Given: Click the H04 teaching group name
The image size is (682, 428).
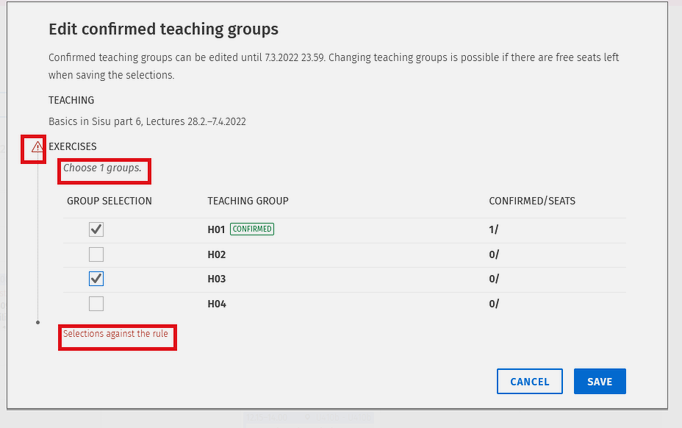Looking at the screenshot, I should coord(217,303).
